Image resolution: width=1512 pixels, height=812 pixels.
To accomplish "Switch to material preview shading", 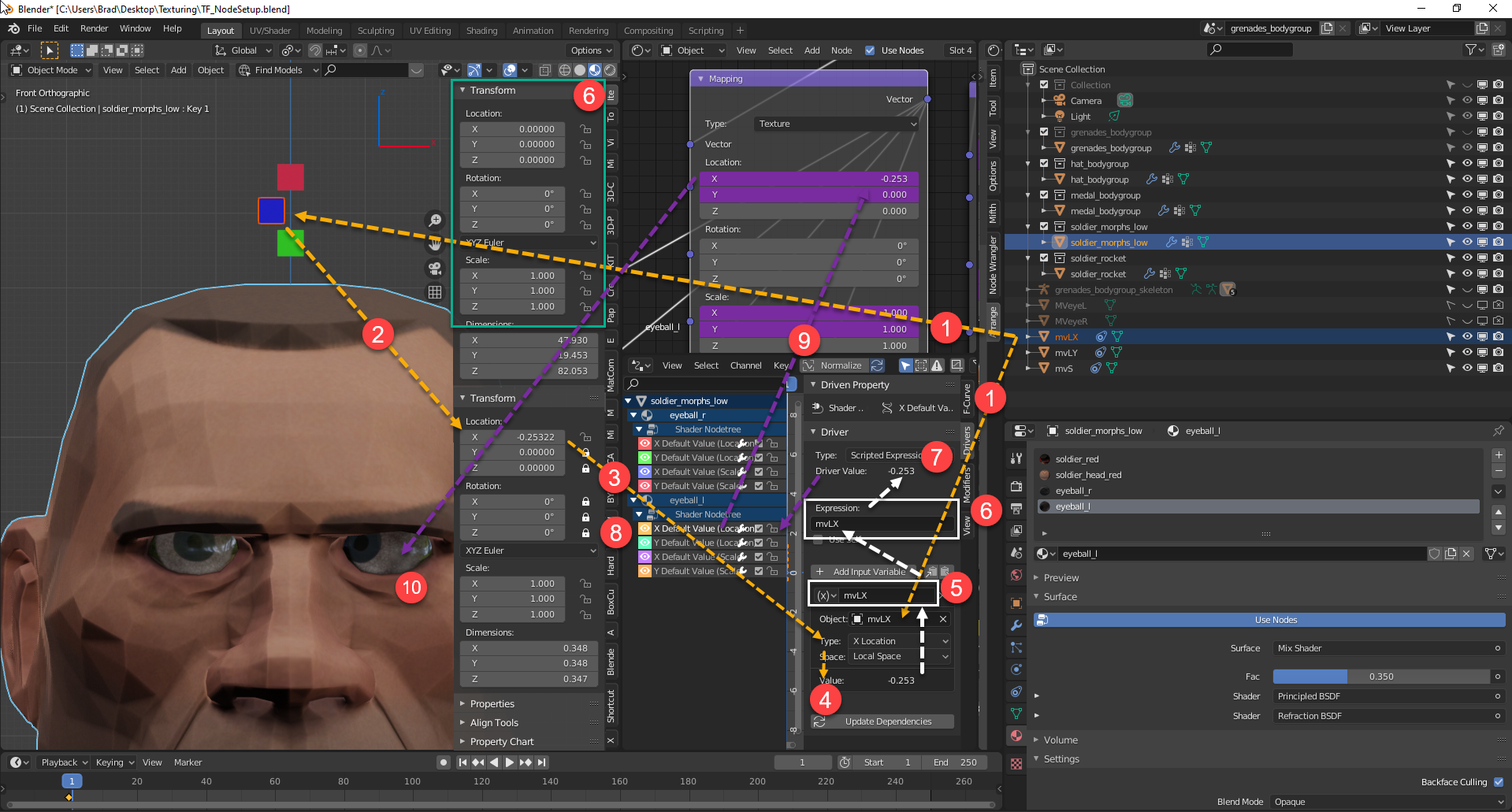I will coord(595,70).
